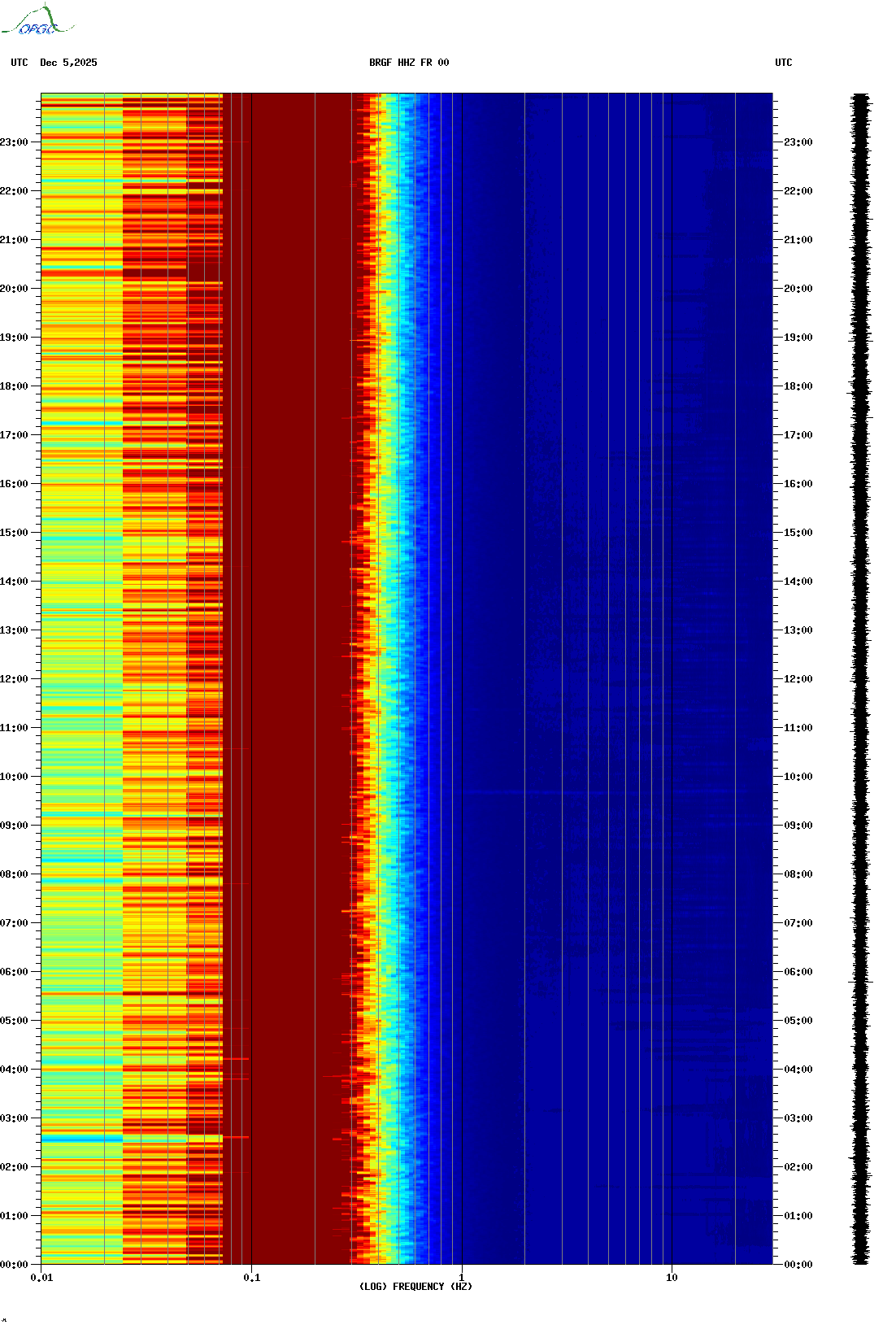Click the black seismogram waveform trace
This screenshot has width=896, height=1329.
pos(860,679)
